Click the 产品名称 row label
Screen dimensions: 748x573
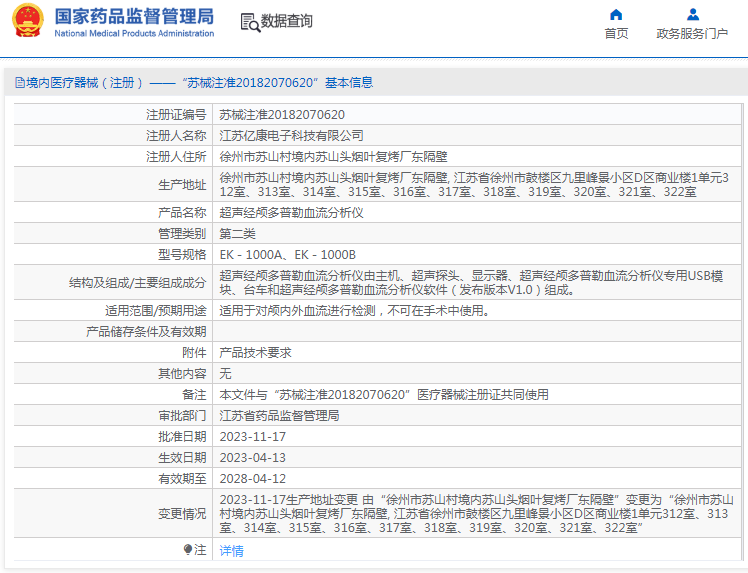(x=182, y=212)
